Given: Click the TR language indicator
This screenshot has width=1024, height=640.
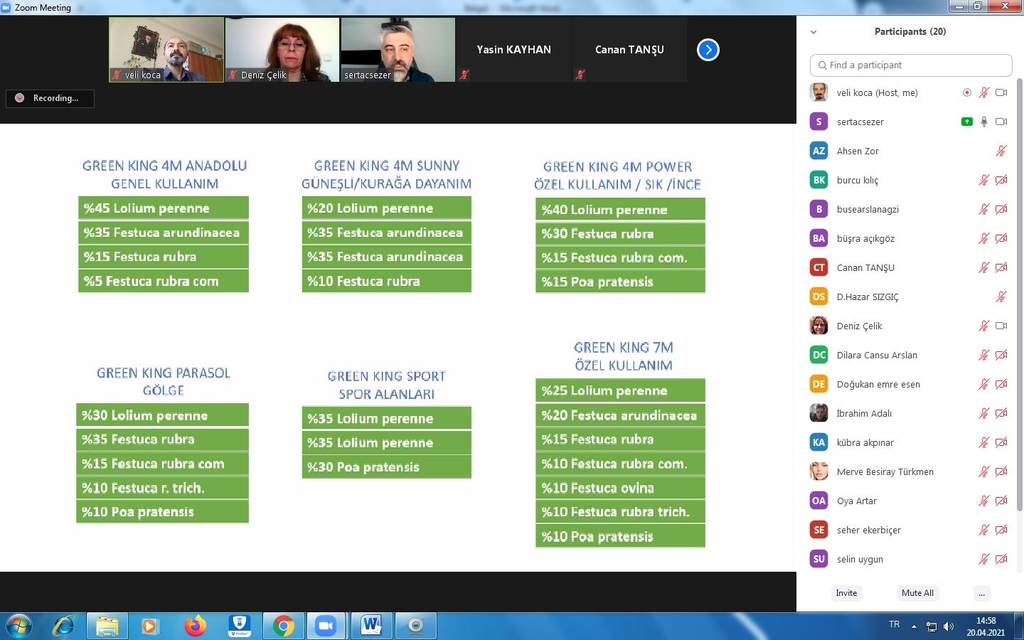Looking at the screenshot, I should [x=894, y=625].
